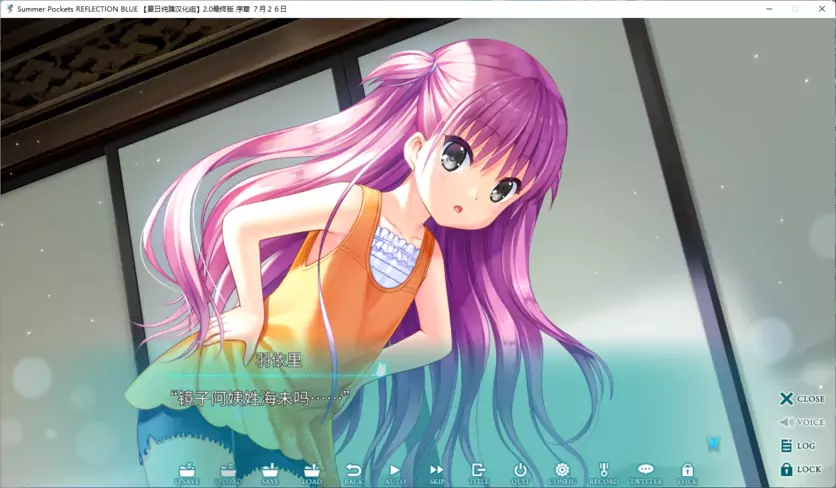Screen dimensions: 836x488
Task: Click the blue butterfly advance indicator
Action: (713, 443)
